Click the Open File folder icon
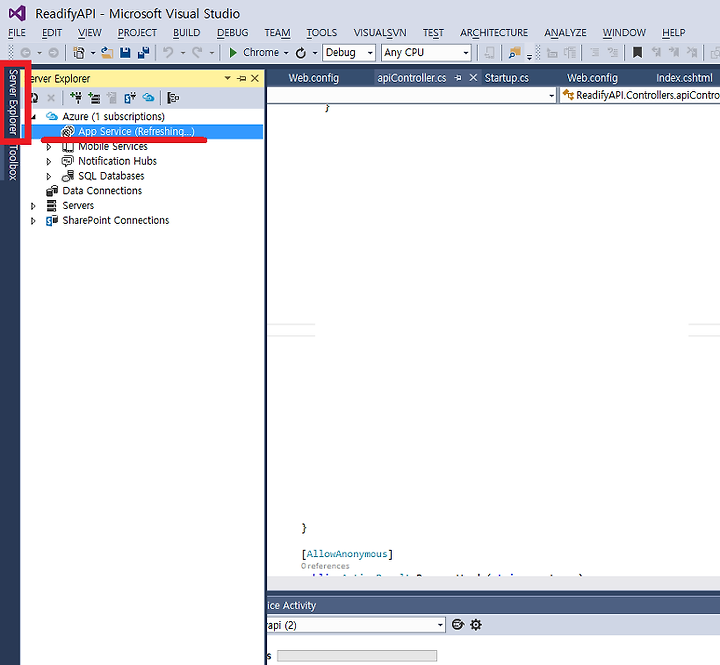The image size is (720, 665). (x=107, y=53)
